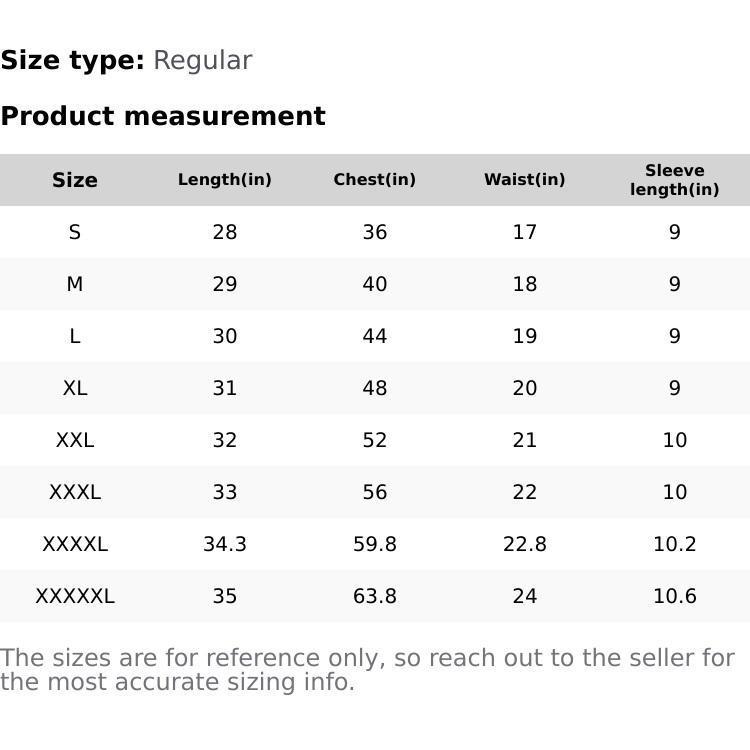The image size is (750, 750).
Task: Select the XL size row label
Action: click(75, 388)
